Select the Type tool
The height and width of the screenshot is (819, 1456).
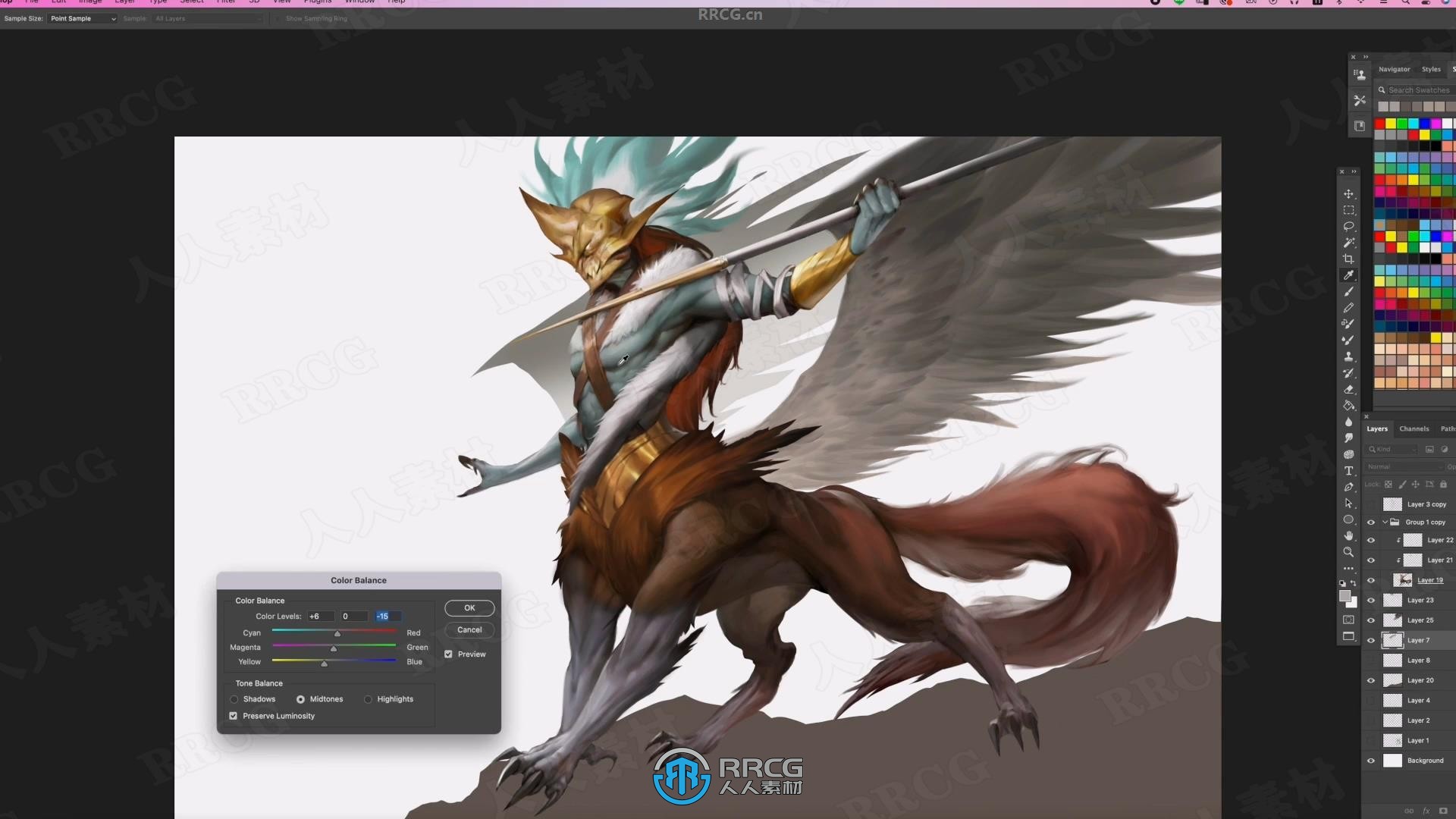tap(1348, 471)
